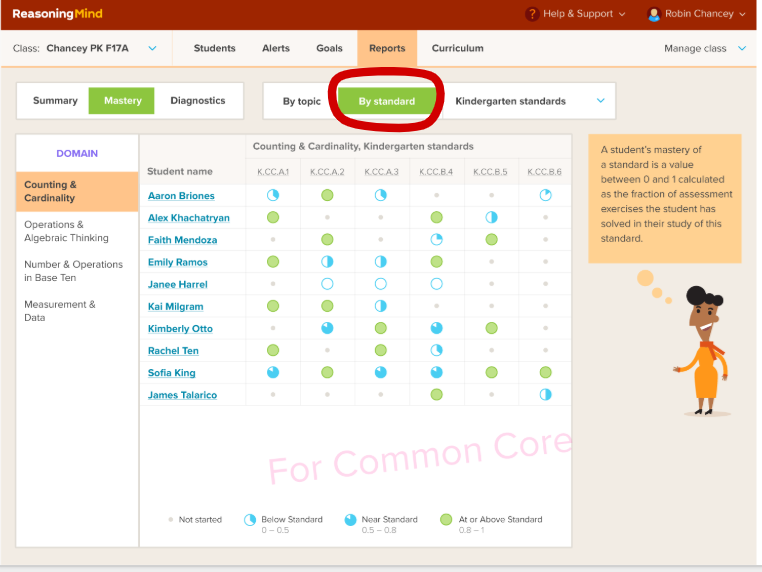The image size is (762, 572).
Task: Click the Help & Support question mark icon
Action: point(532,14)
